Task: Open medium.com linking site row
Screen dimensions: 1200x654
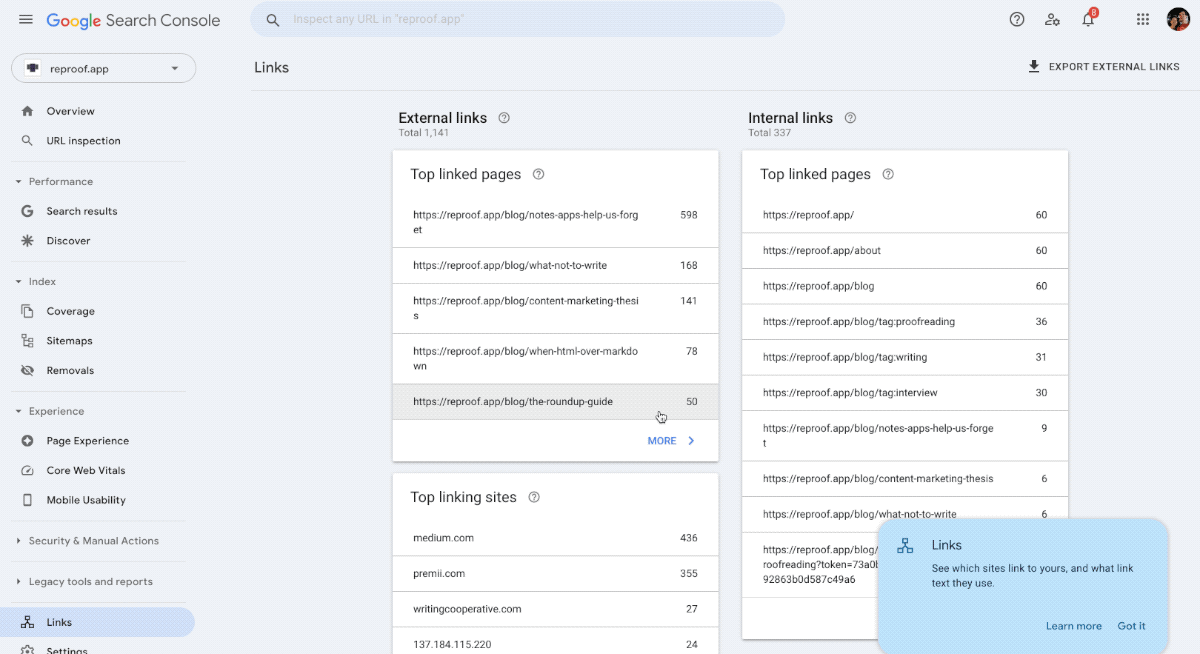Action: click(x=555, y=538)
